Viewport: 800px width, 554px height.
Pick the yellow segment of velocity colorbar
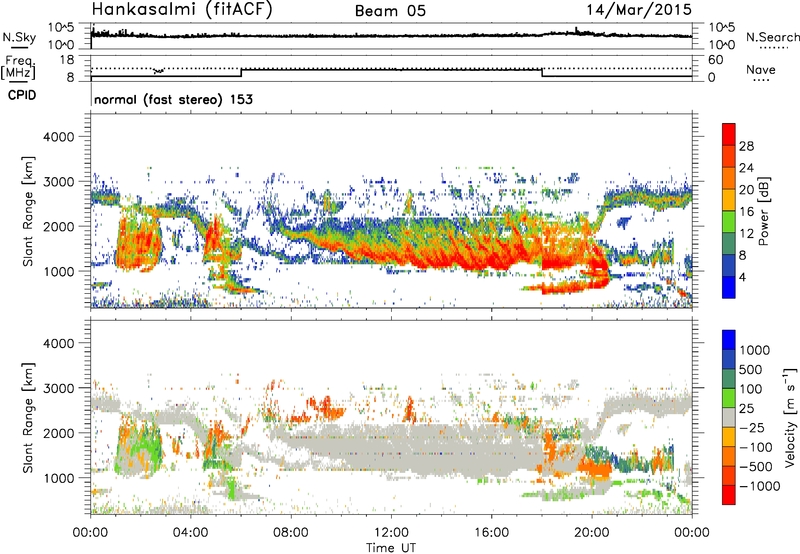729,437
